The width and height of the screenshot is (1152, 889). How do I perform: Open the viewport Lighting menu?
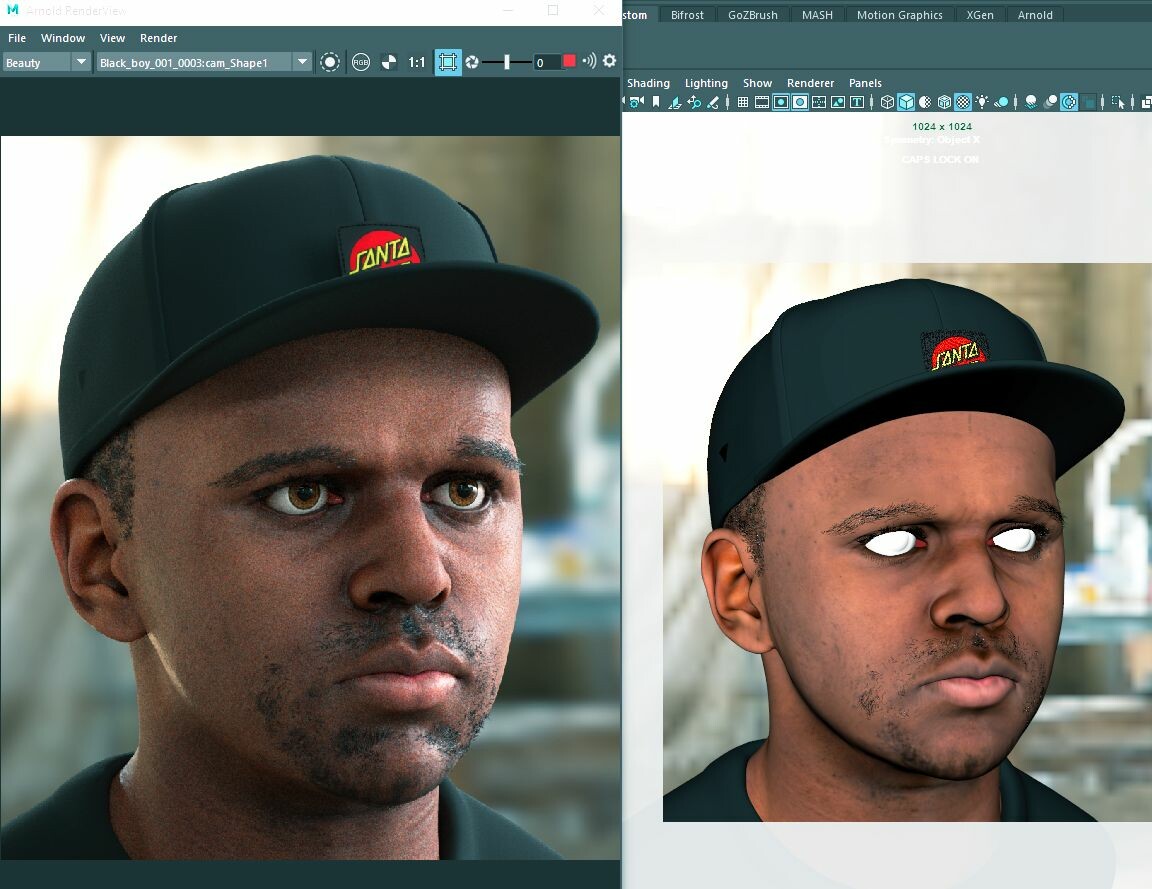click(x=706, y=83)
